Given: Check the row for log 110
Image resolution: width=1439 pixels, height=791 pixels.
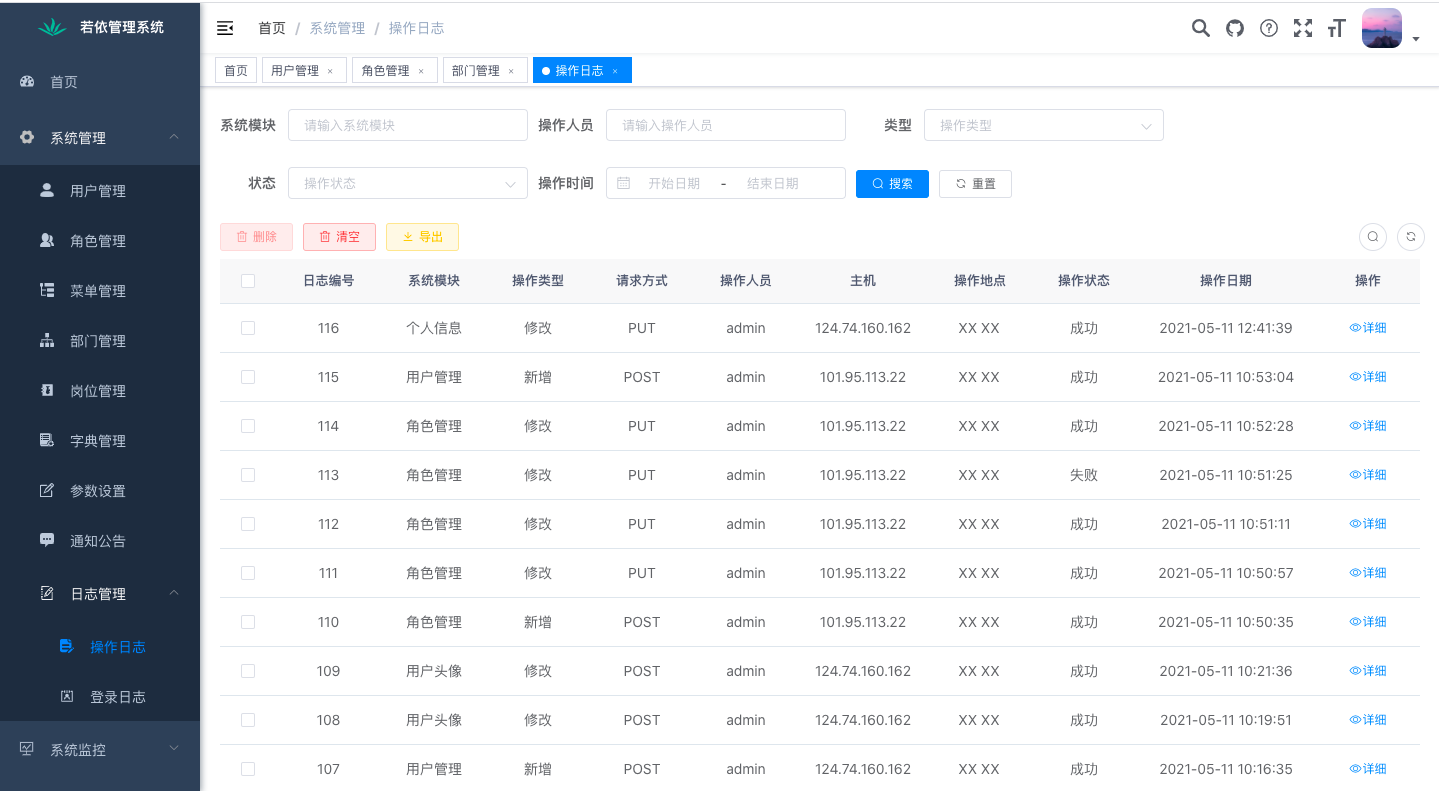Looking at the screenshot, I should [x=248, y=622].
